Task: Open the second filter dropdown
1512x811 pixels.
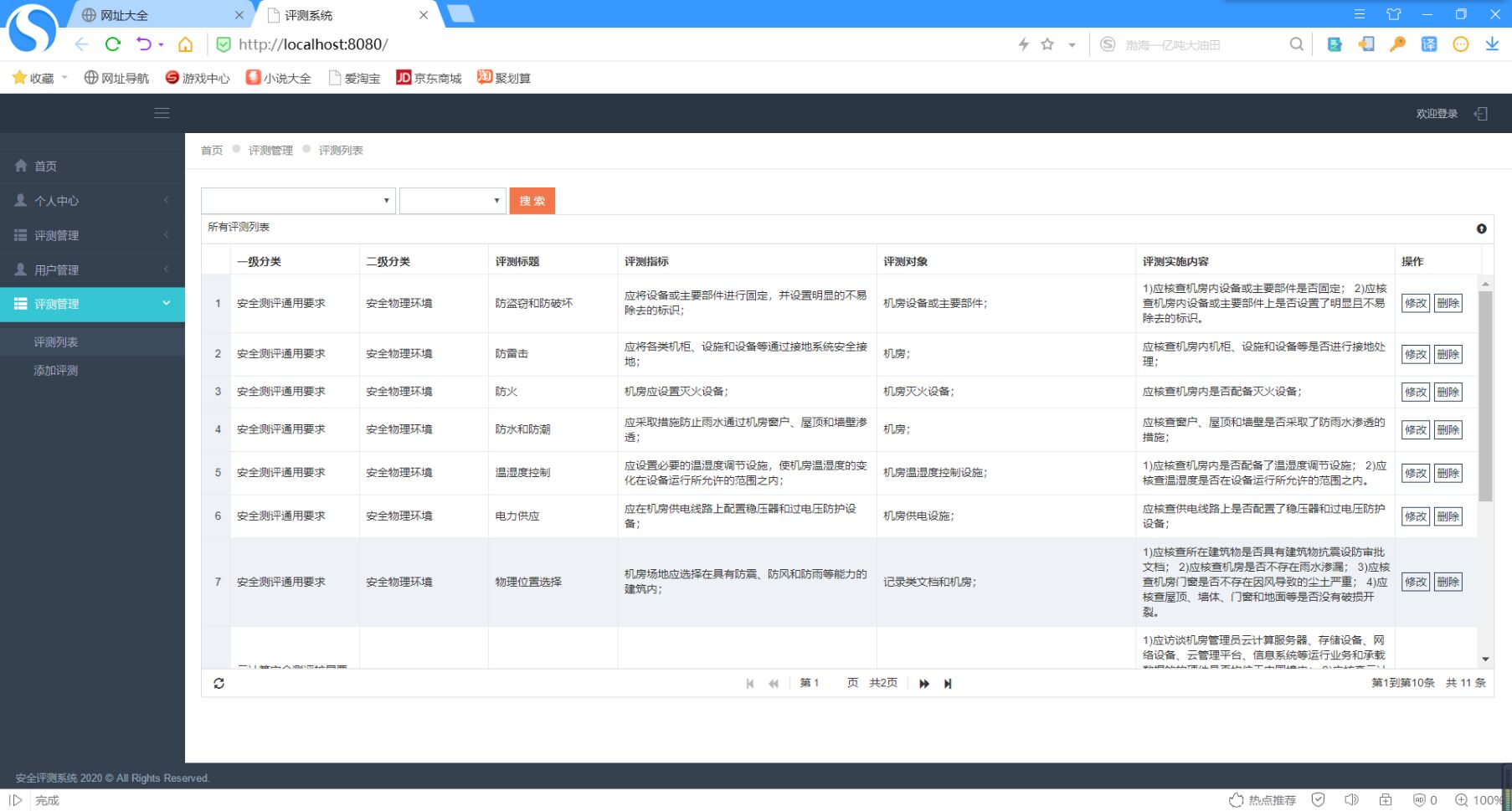Action: click(453, 201)
